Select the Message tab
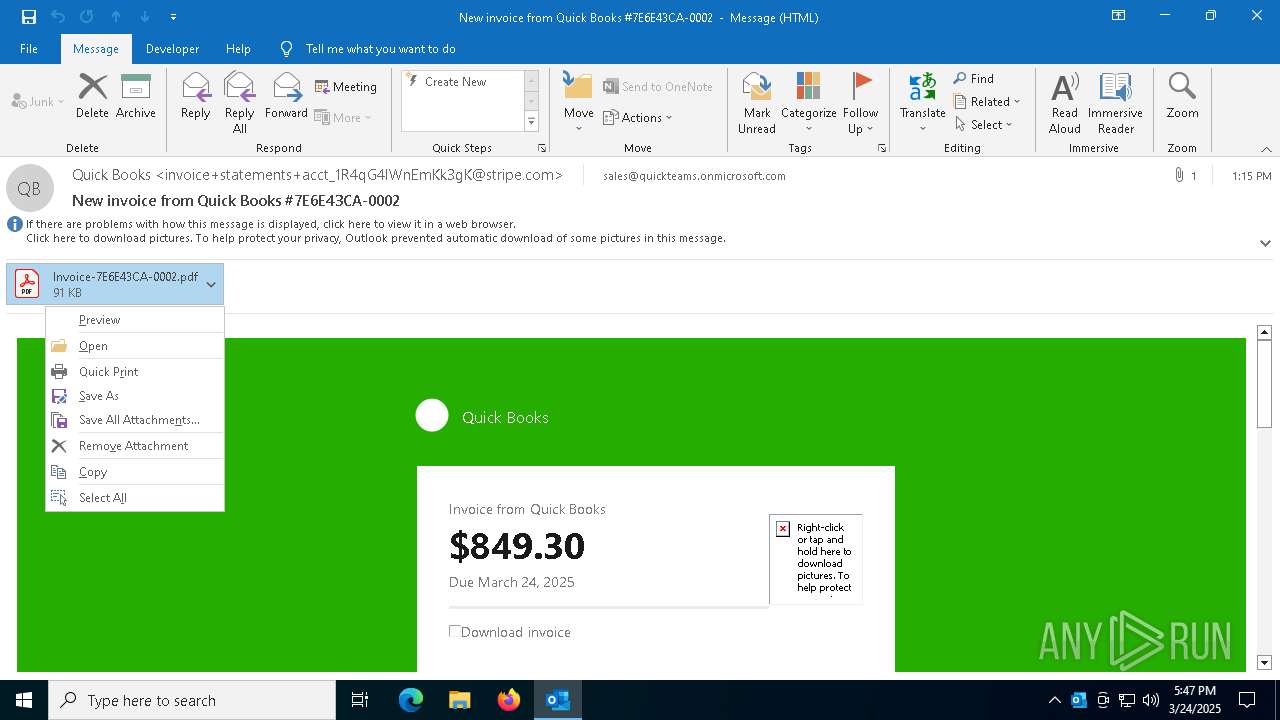The image size is (1280, 720). tap(96, 49)
